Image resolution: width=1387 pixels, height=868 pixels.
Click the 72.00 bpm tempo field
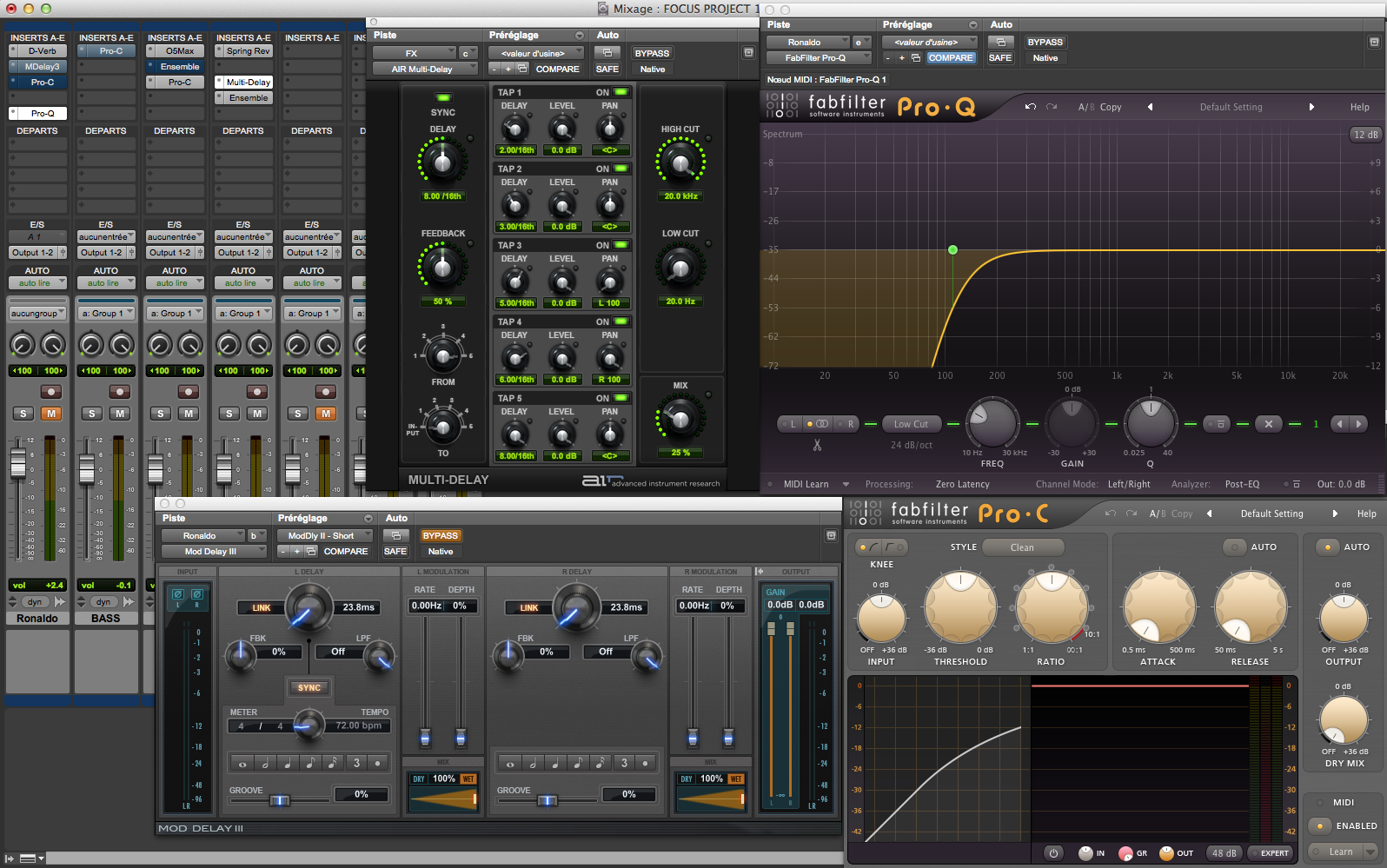point(359,726)
